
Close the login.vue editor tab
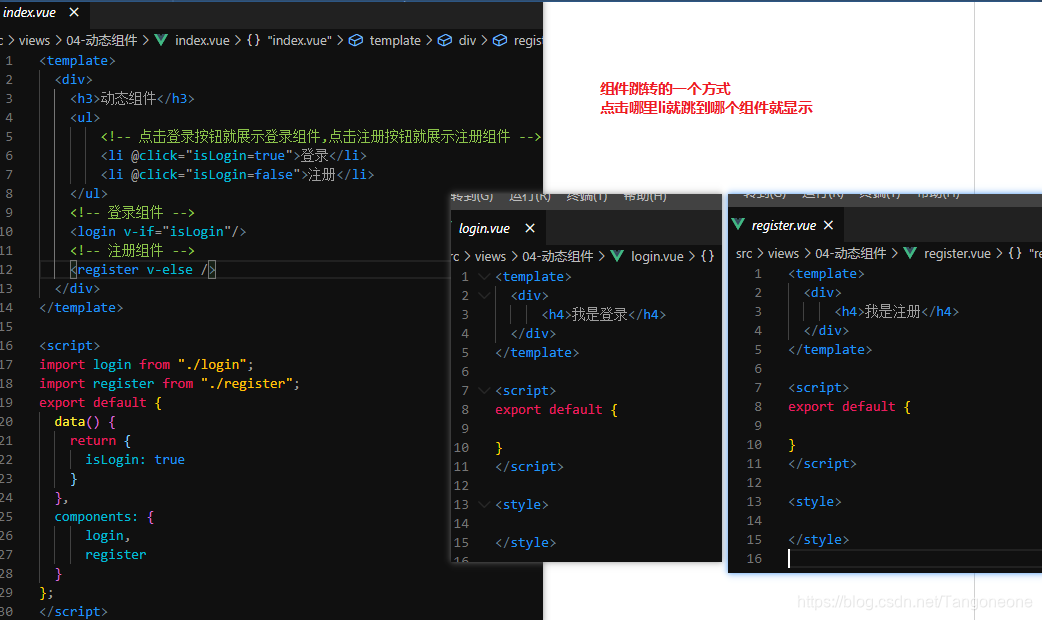[530, 228]
